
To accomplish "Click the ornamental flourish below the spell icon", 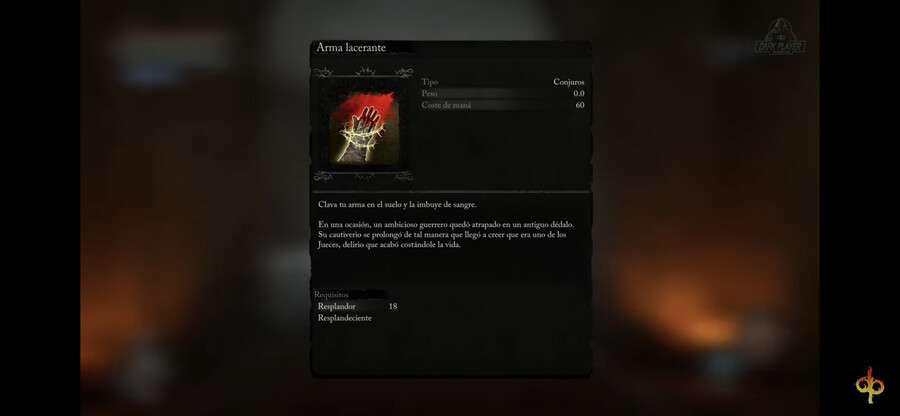I will point(363,176).
